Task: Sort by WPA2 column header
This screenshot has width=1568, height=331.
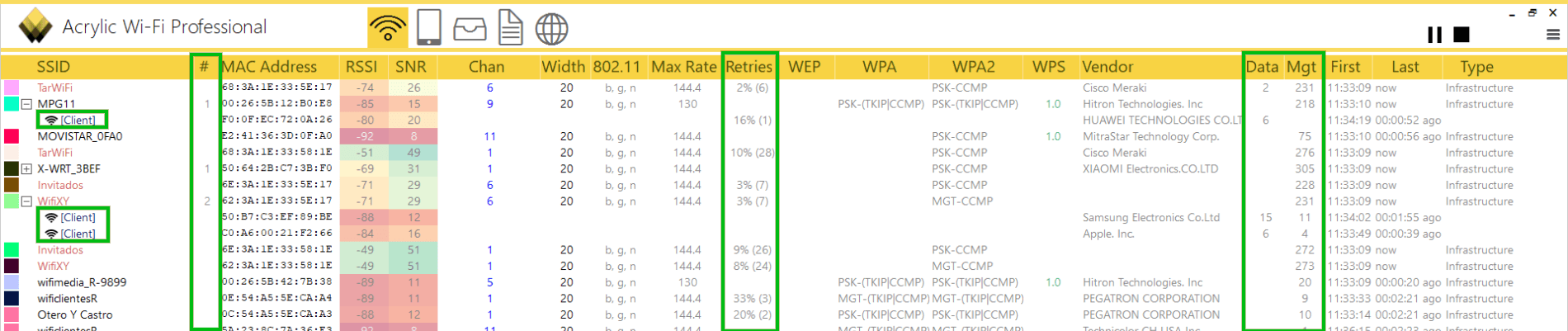Action: [x=974, y=67]
